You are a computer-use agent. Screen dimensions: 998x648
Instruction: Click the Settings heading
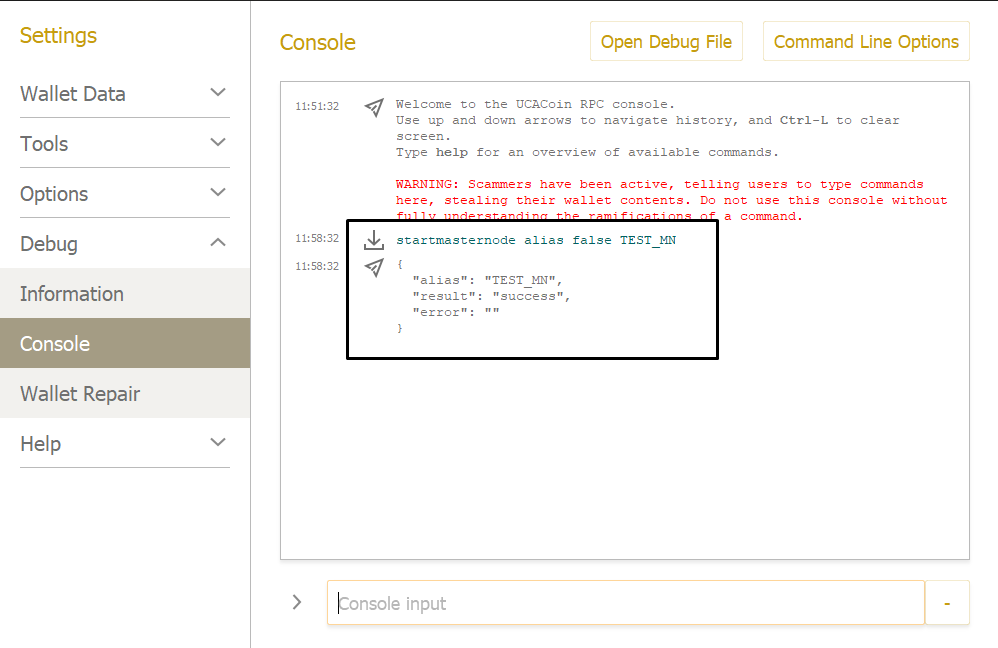point(58,36)
